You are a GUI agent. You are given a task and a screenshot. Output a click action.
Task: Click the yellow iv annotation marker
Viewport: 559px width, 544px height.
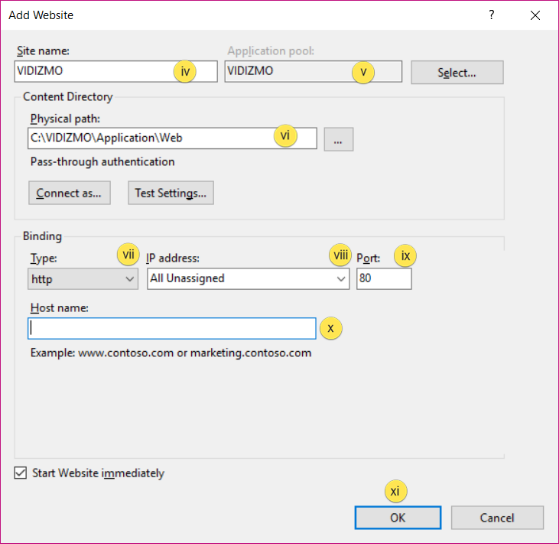coord(185,72)
